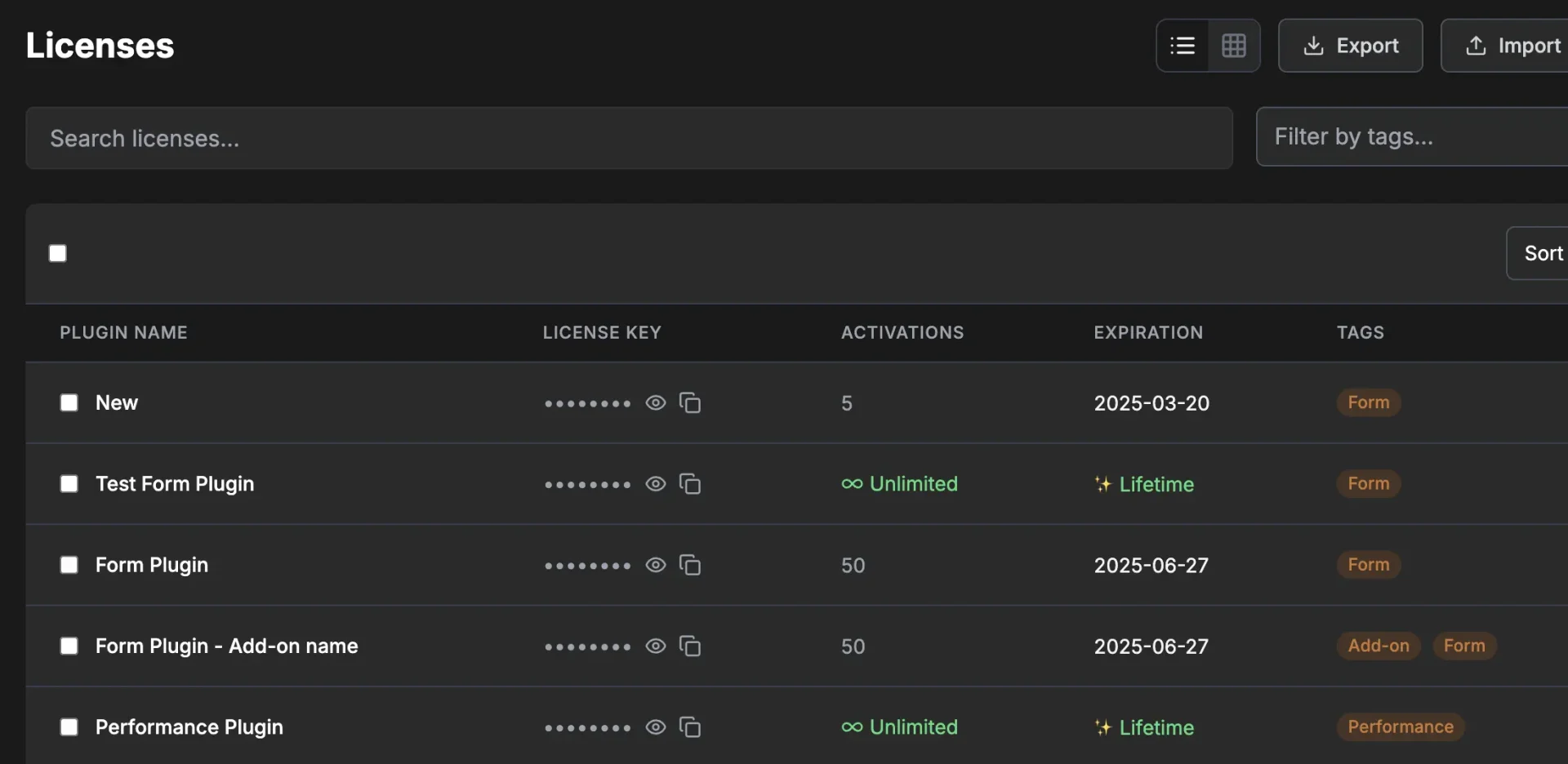Show the Test Form Plugin license key
Viewport: 1568px width, 764px height.
(655, 484)
